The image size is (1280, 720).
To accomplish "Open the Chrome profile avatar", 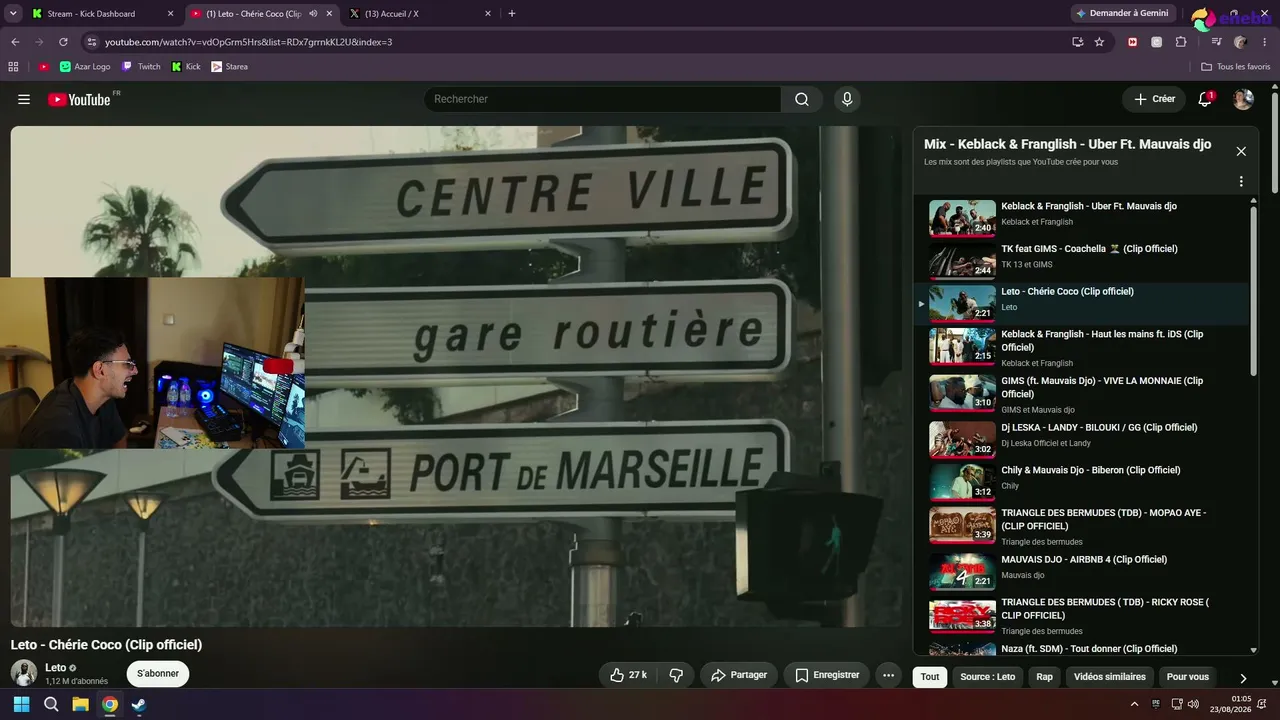I will [1241, 42].
